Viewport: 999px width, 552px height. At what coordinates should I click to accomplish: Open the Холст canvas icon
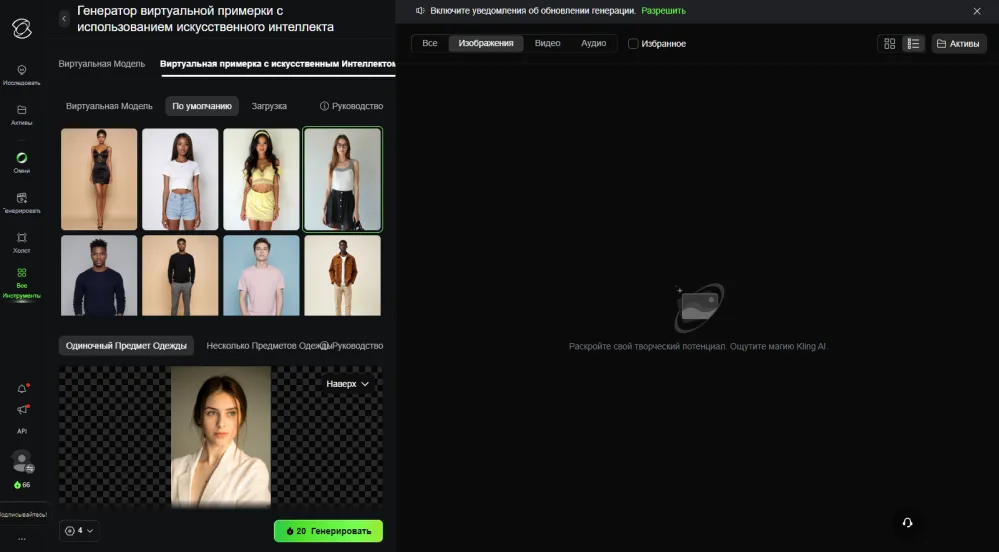coord(22,238)
